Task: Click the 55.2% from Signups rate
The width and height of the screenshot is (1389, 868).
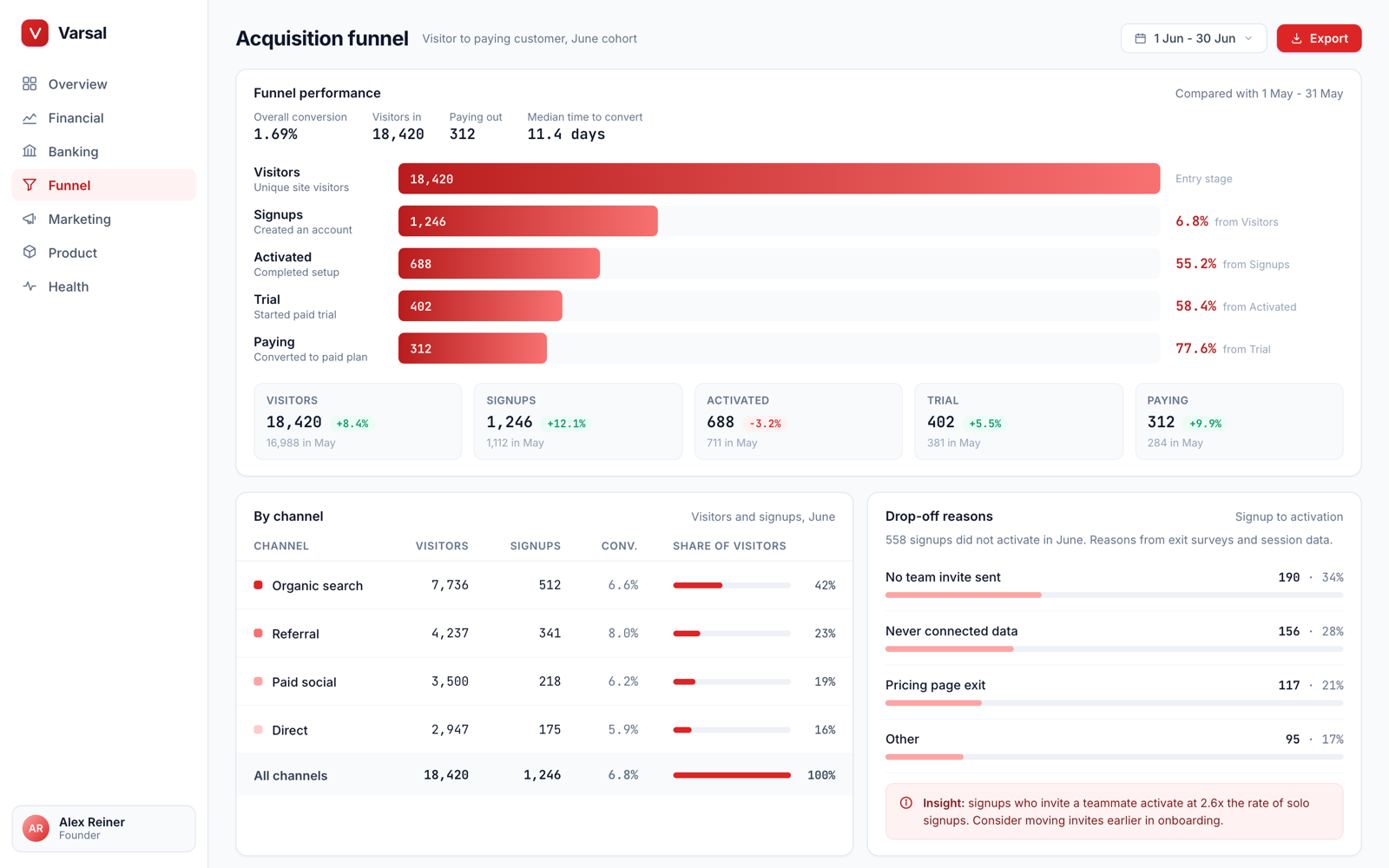Action: (x=1233, y=264)
